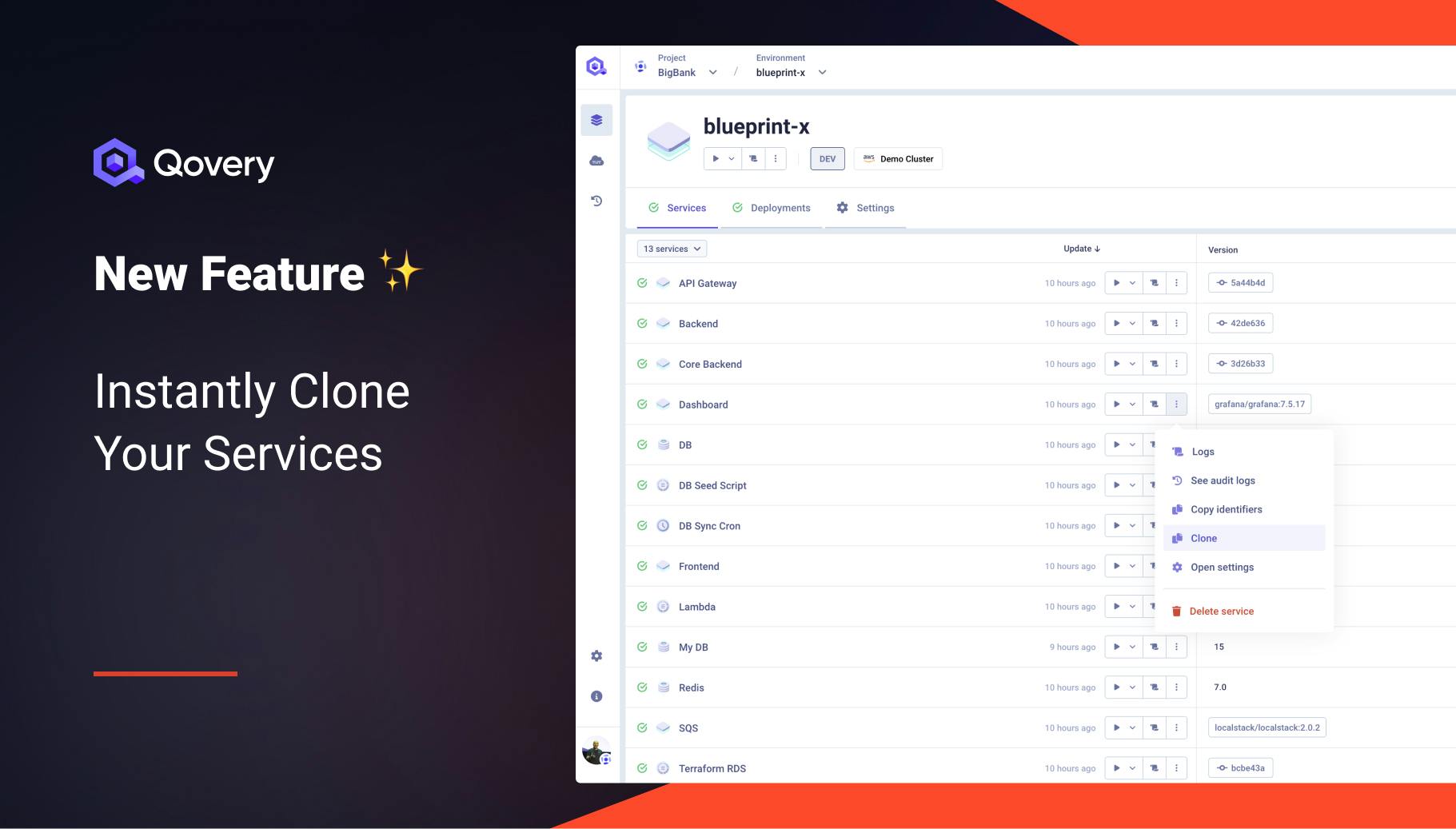Start the Backend service with its play icon
The width and height of the screenshot is (1456, 829).
[1115, 323]
